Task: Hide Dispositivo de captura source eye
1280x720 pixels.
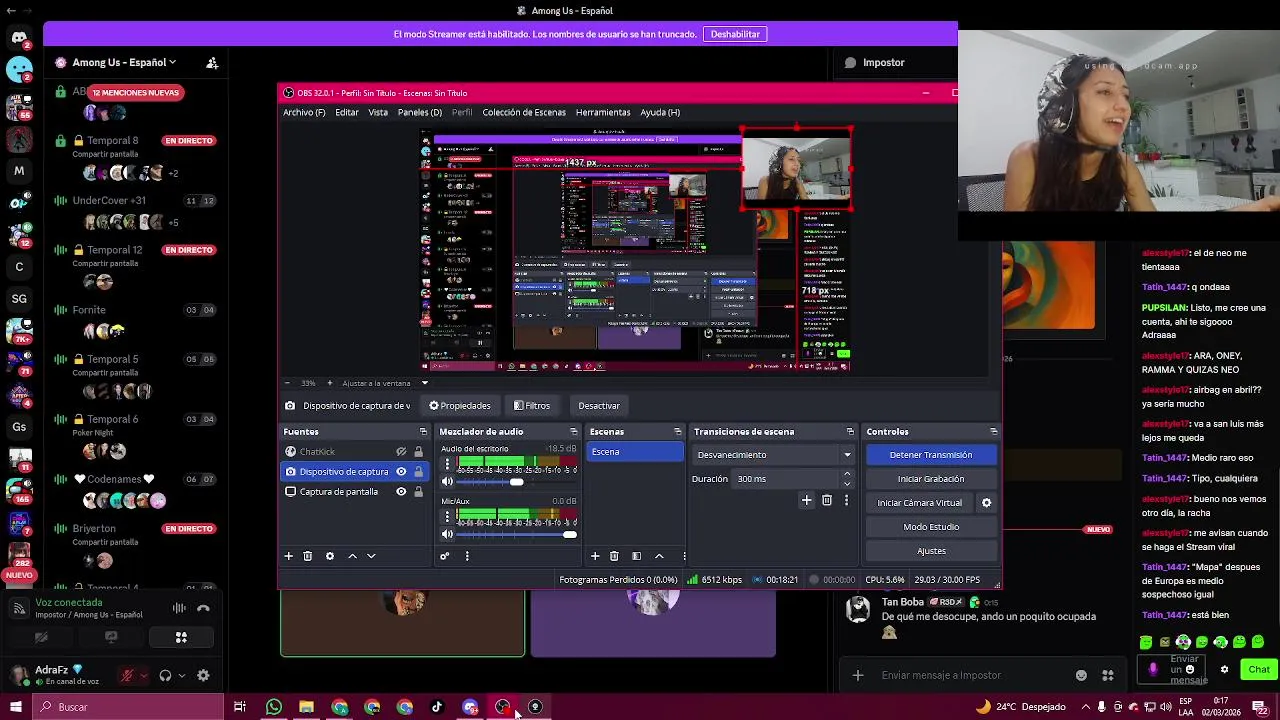Action: (401, 472)
